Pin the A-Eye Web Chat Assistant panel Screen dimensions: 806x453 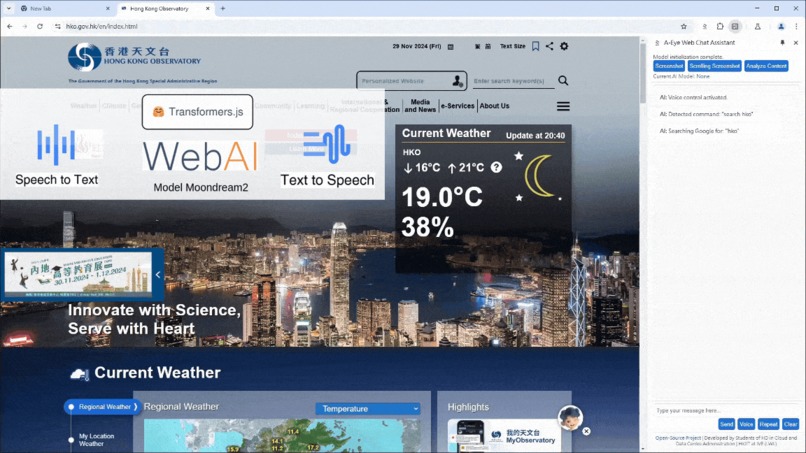tap(782, 43)
